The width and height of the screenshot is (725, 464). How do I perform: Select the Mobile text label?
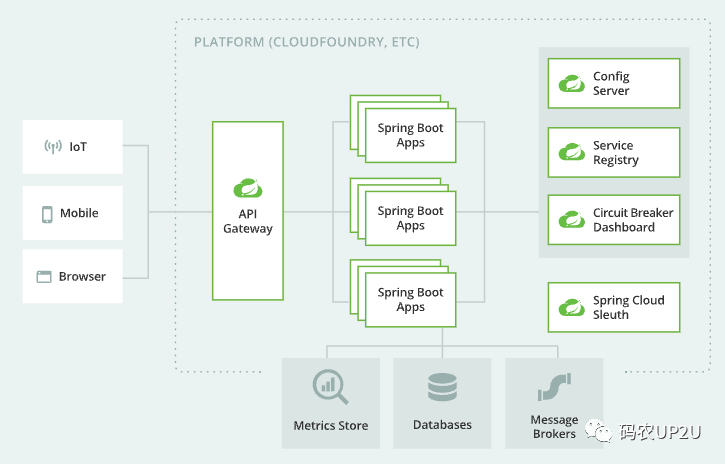tap(79, 213)
